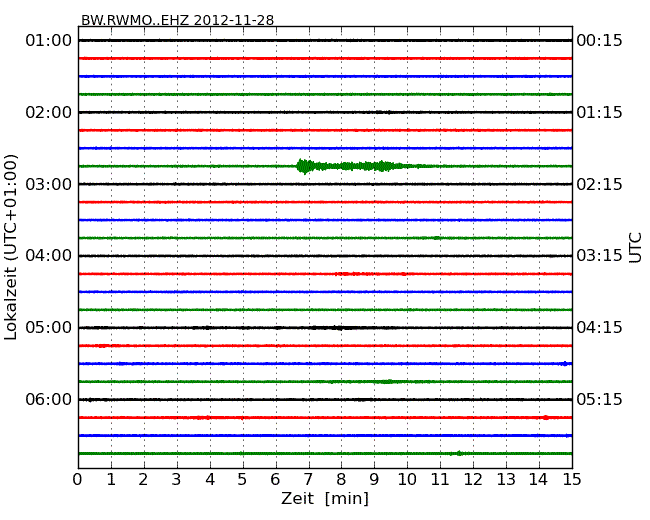
Task: Select x-axis tick label 6
Action: 275,480
